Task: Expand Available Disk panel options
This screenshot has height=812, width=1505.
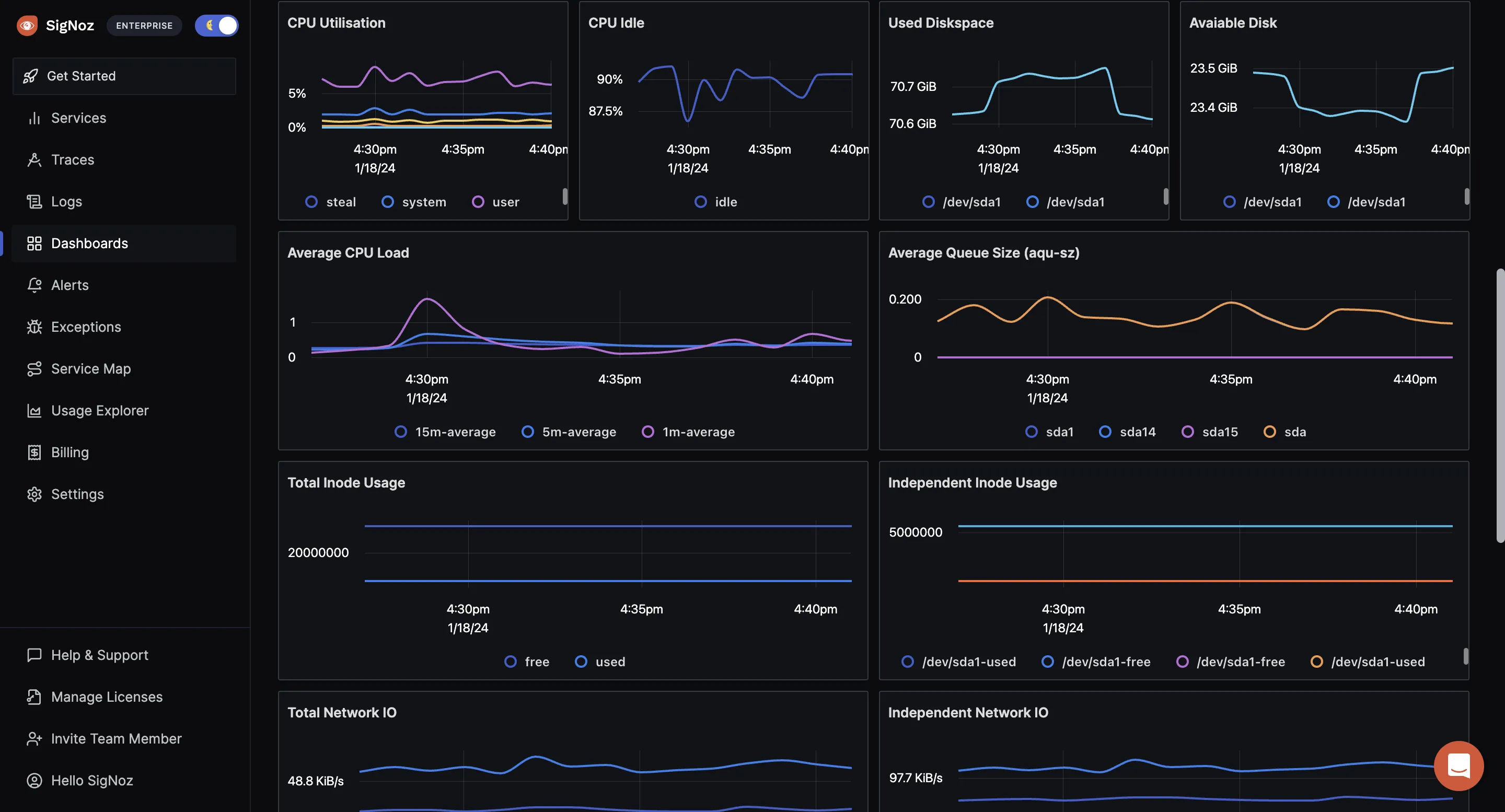Action: (1456, 22)
